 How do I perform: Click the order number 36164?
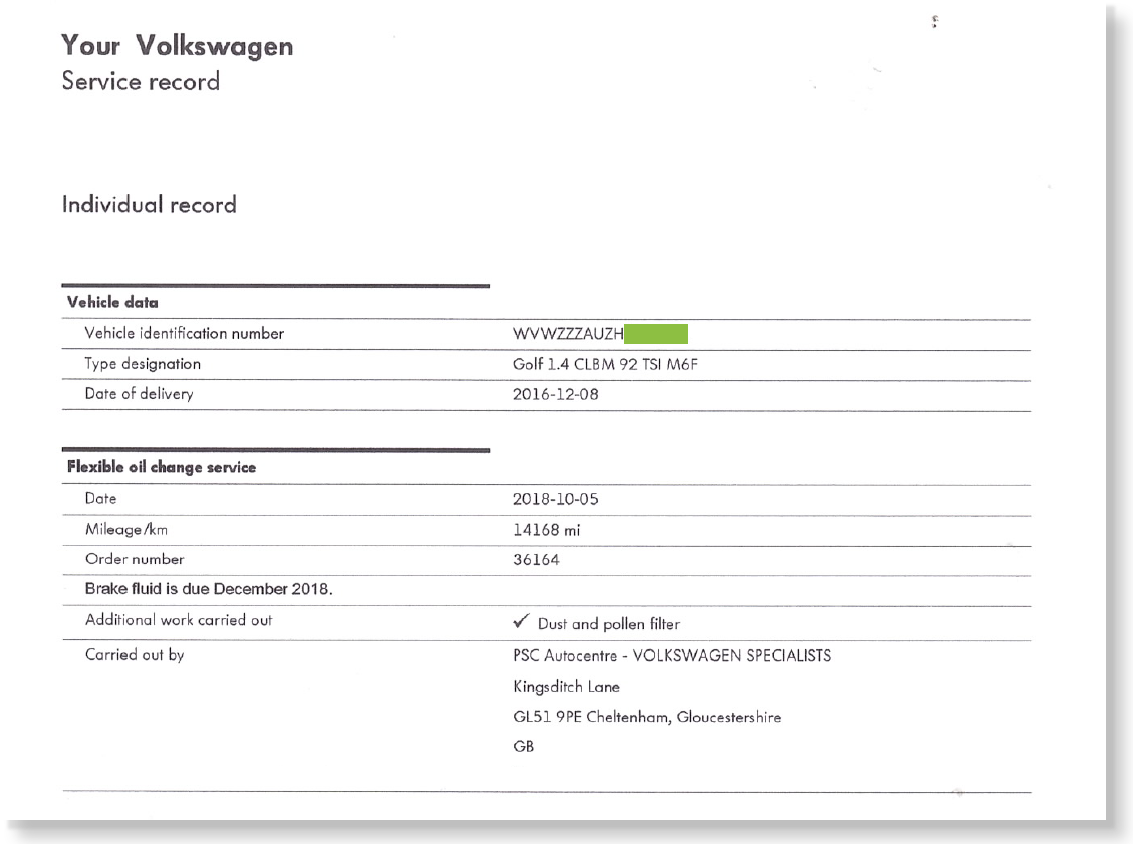(x=536, y=560)
